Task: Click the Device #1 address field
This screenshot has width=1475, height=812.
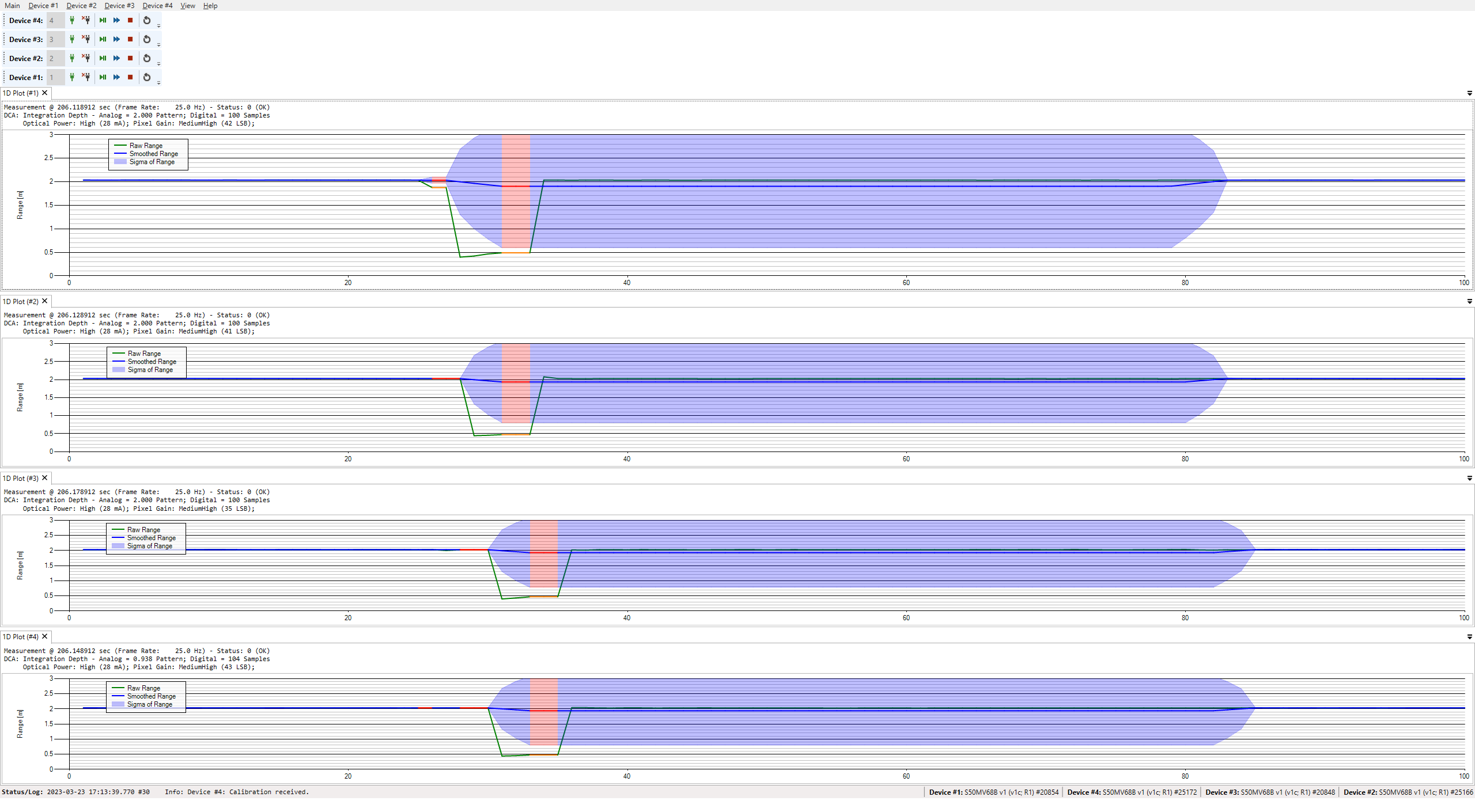Action: tap(55, 77)
